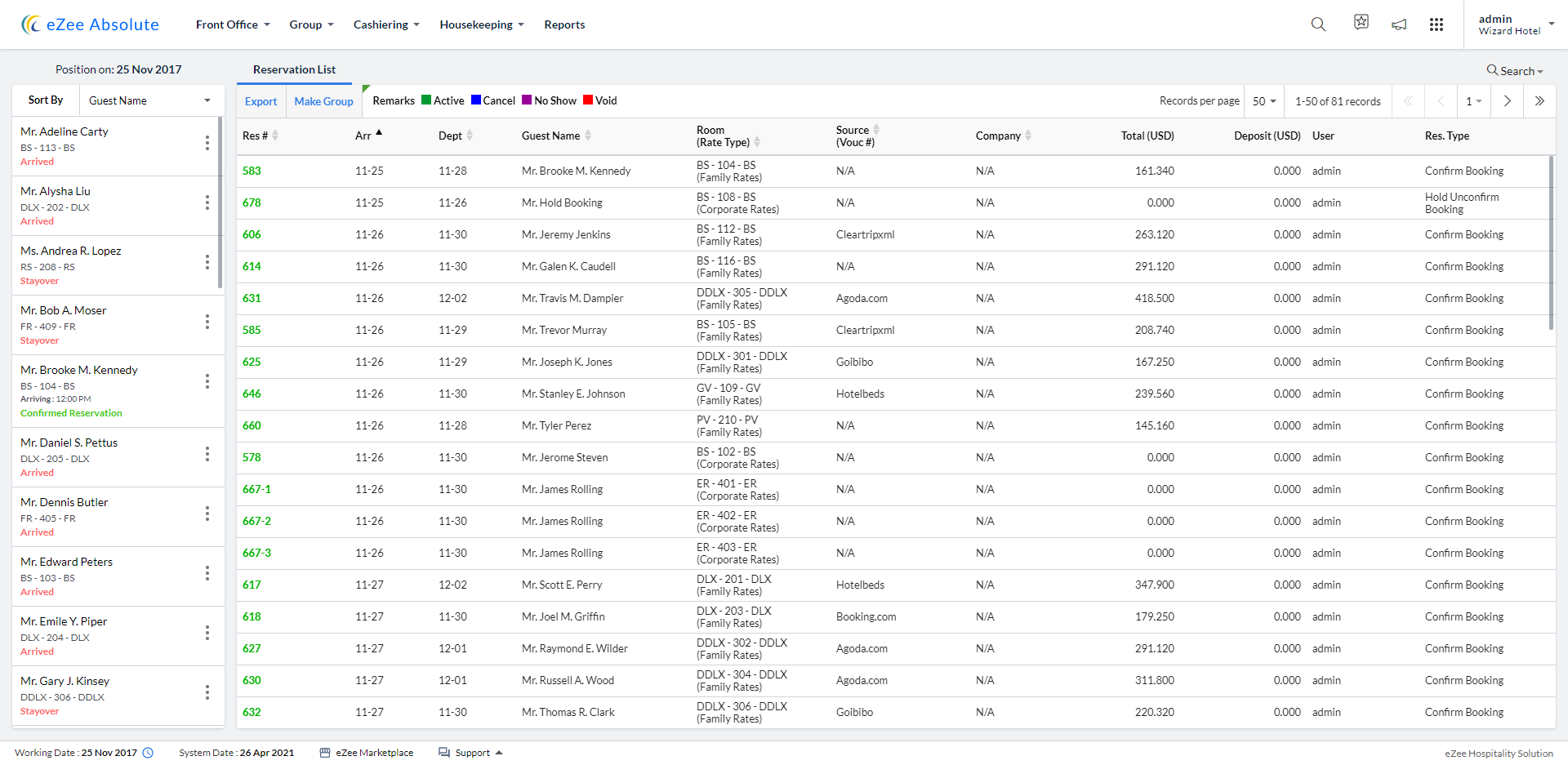The image size is (1568, 765).
Task: Click the purple No Show legend swatch
Action: (527, 100)
